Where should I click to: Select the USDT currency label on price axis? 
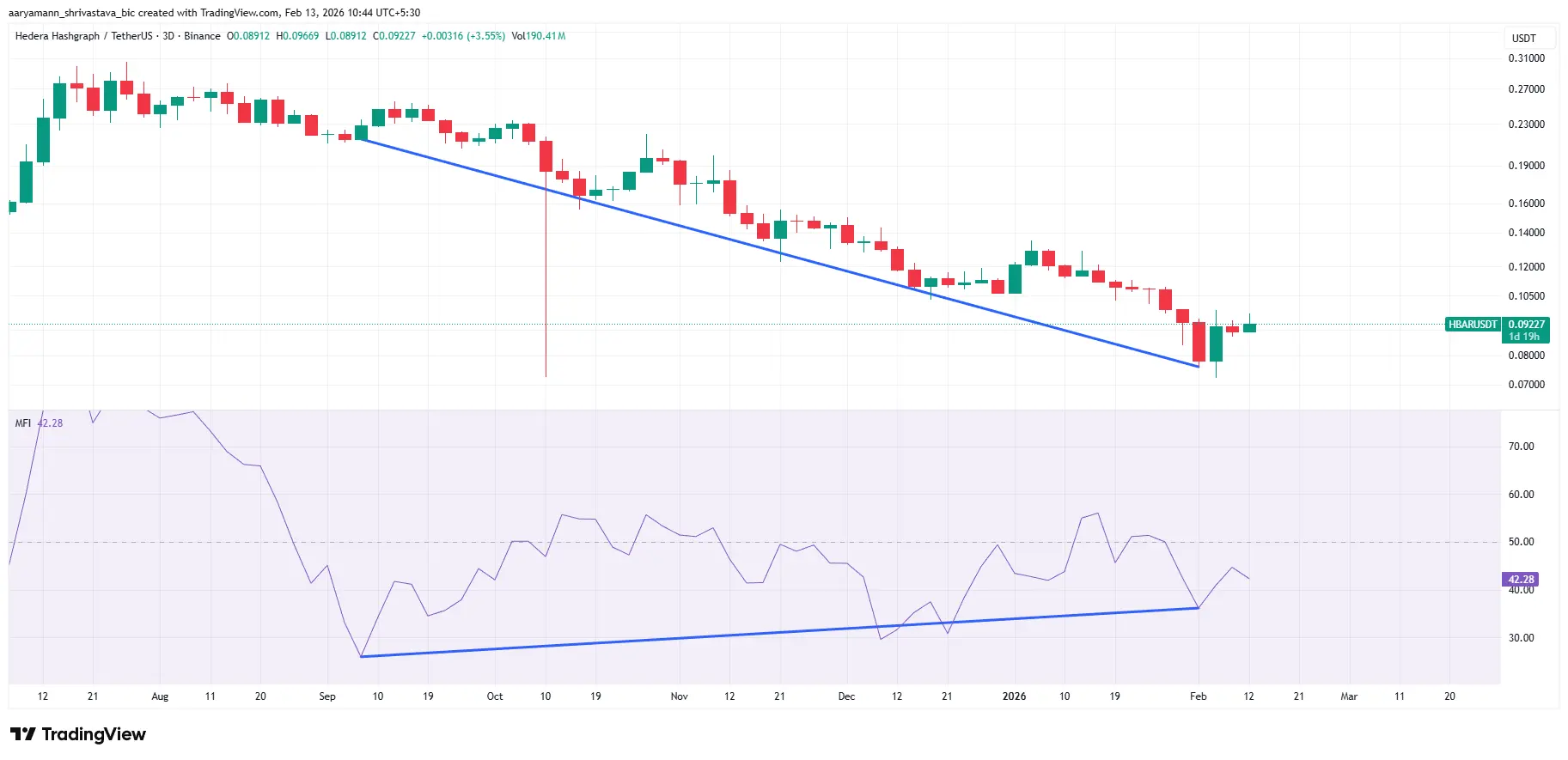[1523, 39]
